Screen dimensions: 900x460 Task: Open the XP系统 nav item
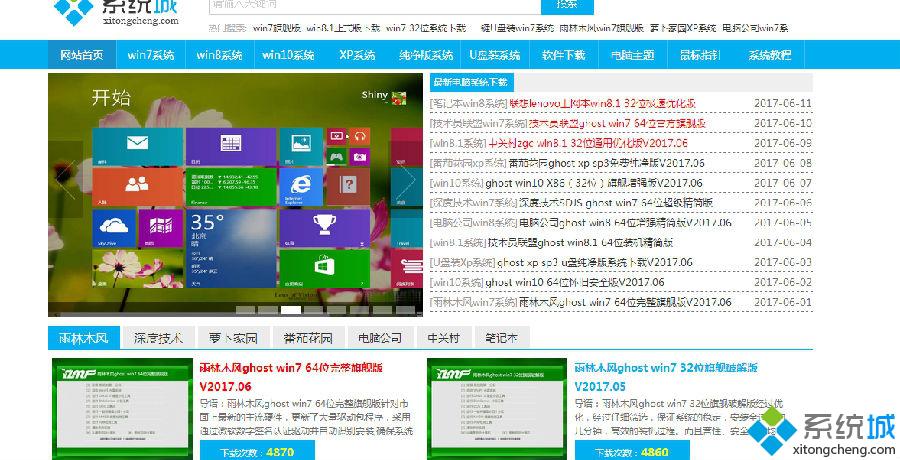[x=357, y=55]
